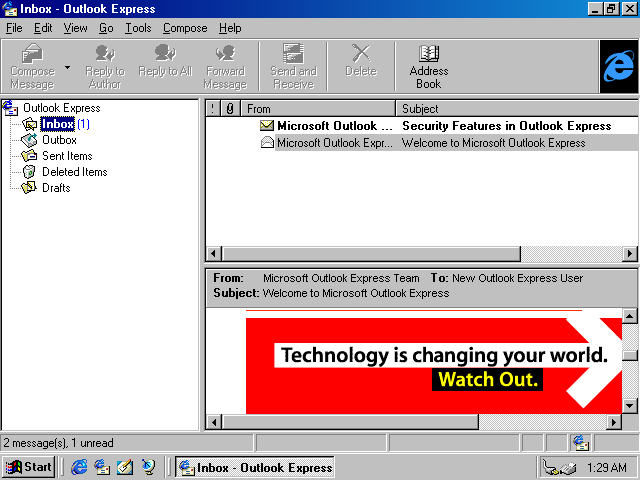The width and height of the screenshot is (640, 480).
Task: Select the Inbox folder
Action: tap(58, 124)
